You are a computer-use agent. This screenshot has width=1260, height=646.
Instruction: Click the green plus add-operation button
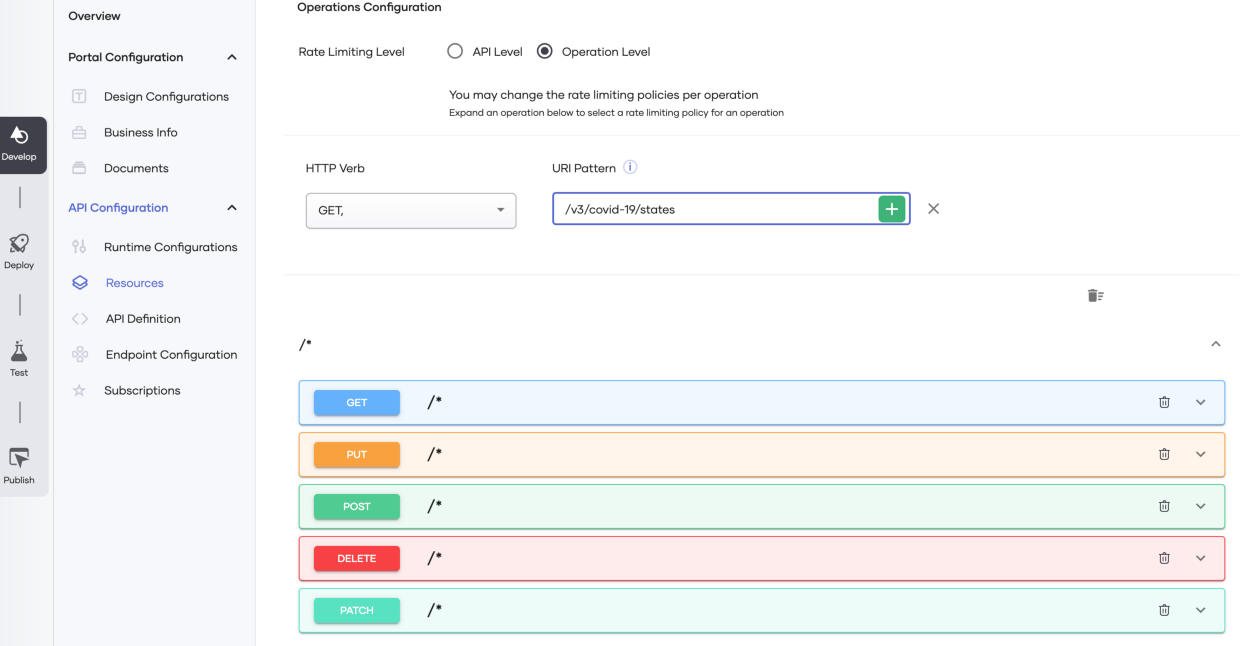(892, 209)
